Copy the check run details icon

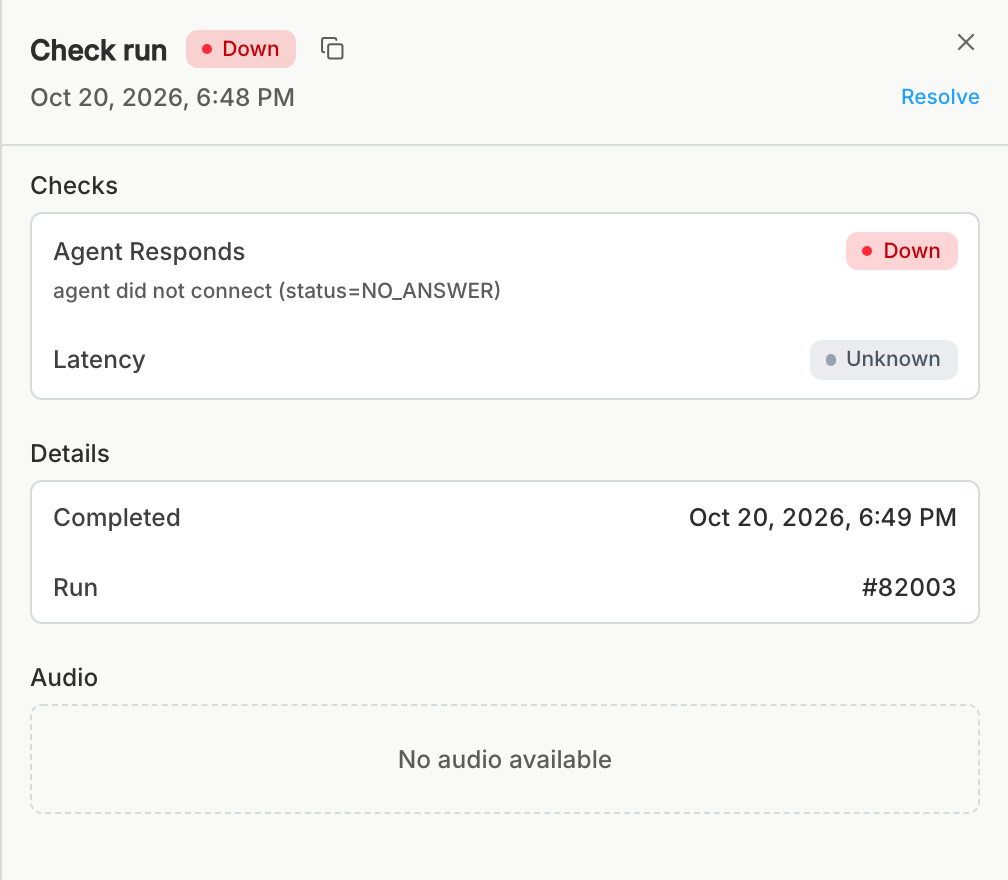(x=332, y=49)
